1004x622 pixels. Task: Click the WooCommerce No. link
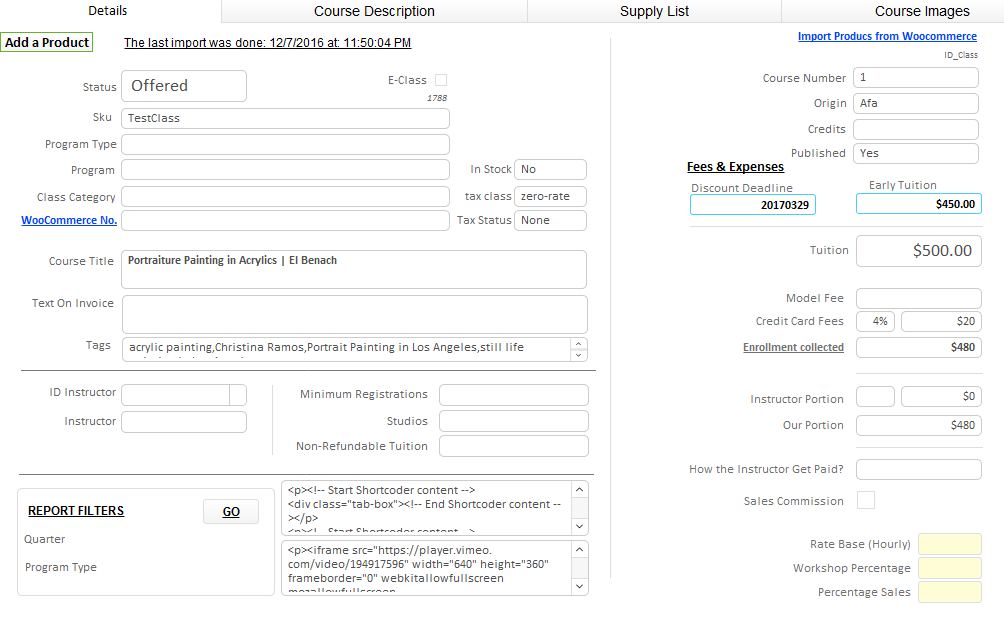[x=69, y=220]
